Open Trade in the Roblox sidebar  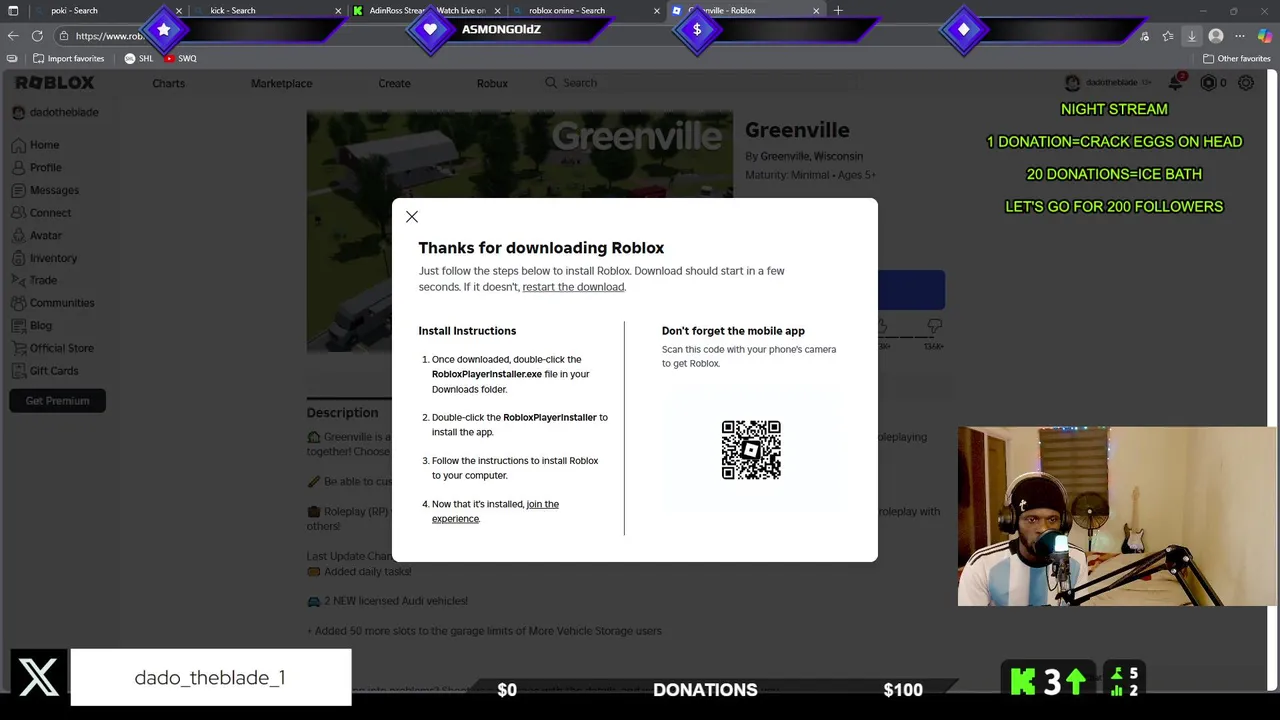34,280
